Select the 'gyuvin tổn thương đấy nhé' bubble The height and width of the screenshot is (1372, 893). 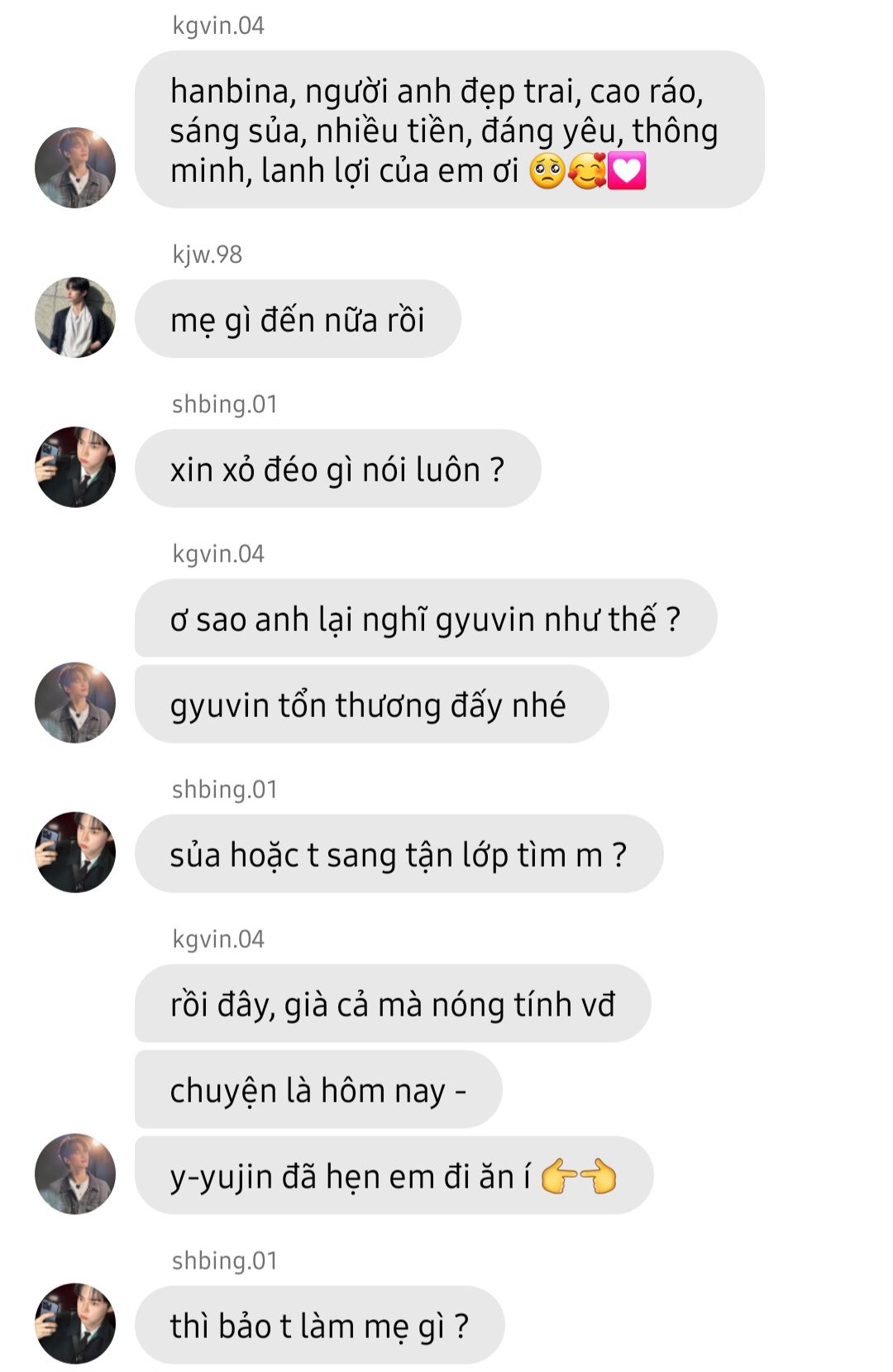[372, 705]
